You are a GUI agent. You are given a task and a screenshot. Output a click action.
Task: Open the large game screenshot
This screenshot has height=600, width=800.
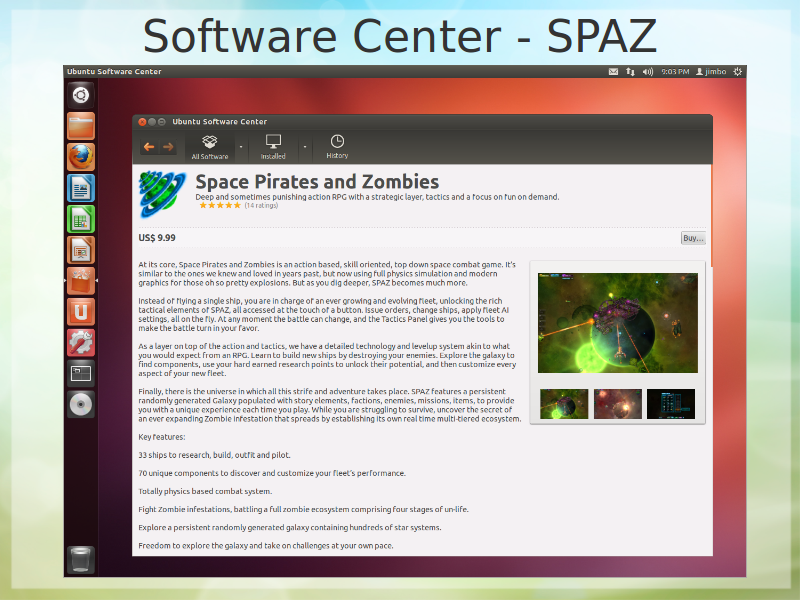[x=617, y=323]
